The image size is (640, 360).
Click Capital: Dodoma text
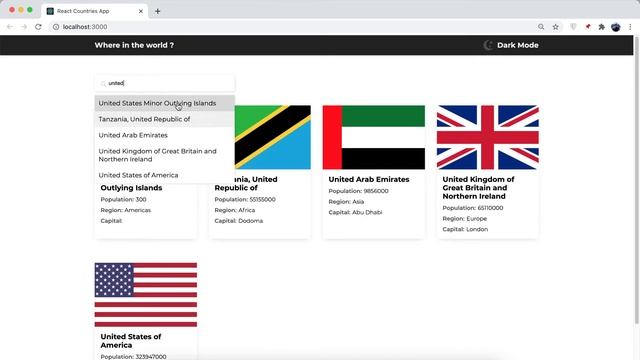(239, 220)
